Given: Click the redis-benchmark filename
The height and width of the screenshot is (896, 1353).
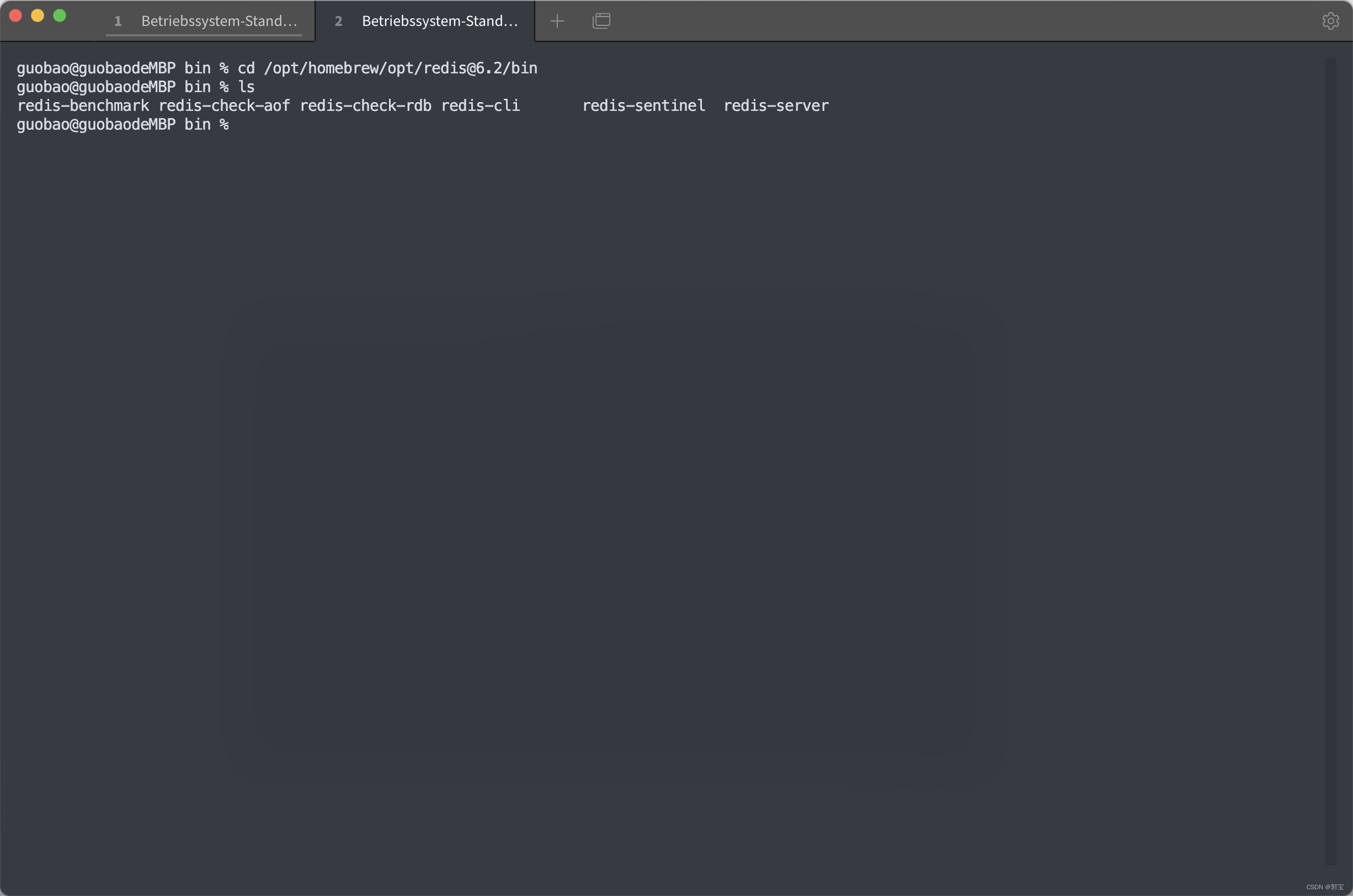Looking at the screenshot, I should pos(83,106).
